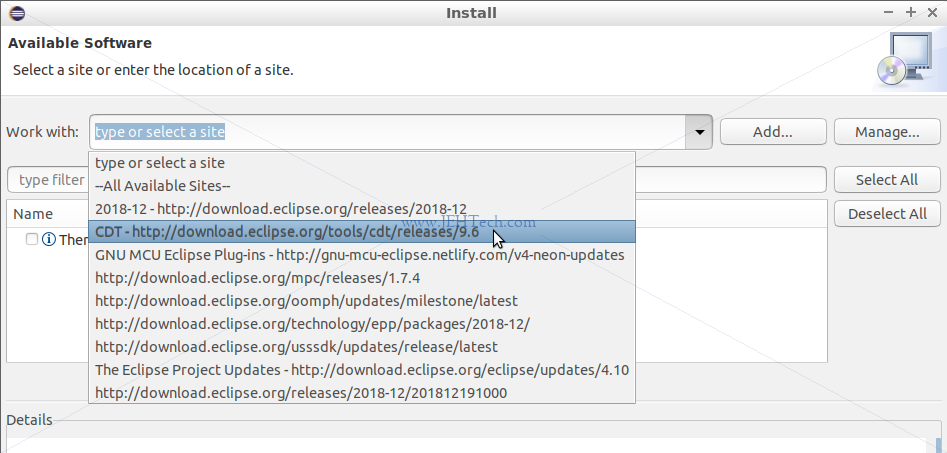Select '--All Available Sites--' from the list
This screenshot has height=453, width=947.
pos(362,186)
